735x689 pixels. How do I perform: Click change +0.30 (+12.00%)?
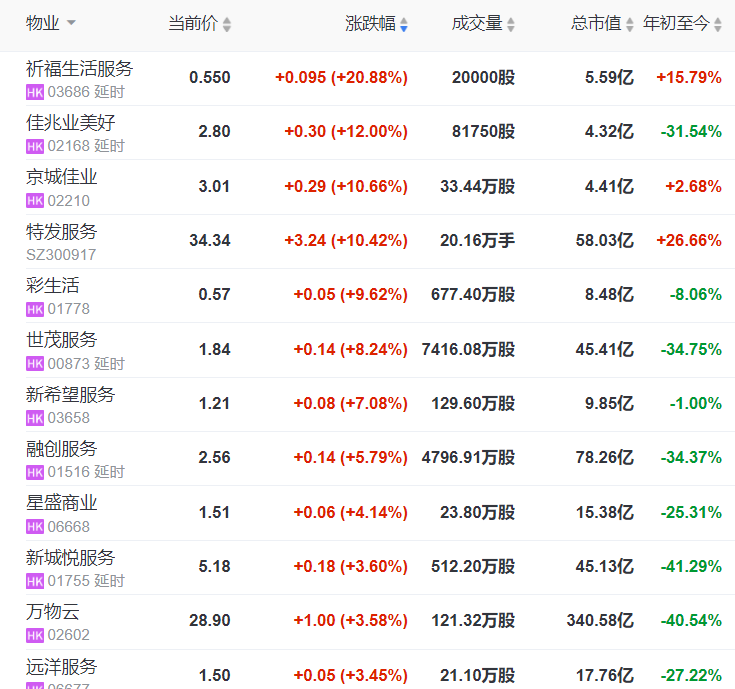coord(346,132)
